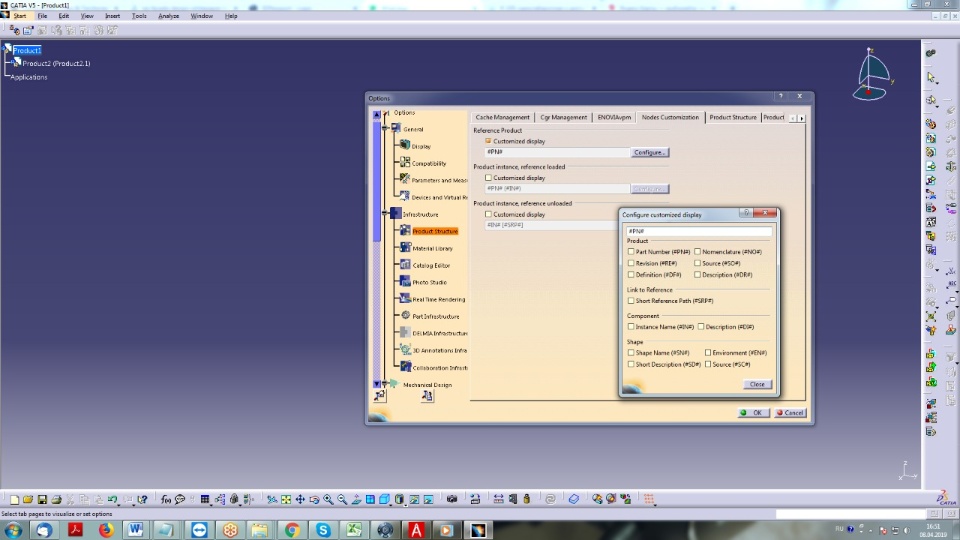Click the dump parameters icon below the Options tree
The image size is (960, 540).
pos(427,396)
